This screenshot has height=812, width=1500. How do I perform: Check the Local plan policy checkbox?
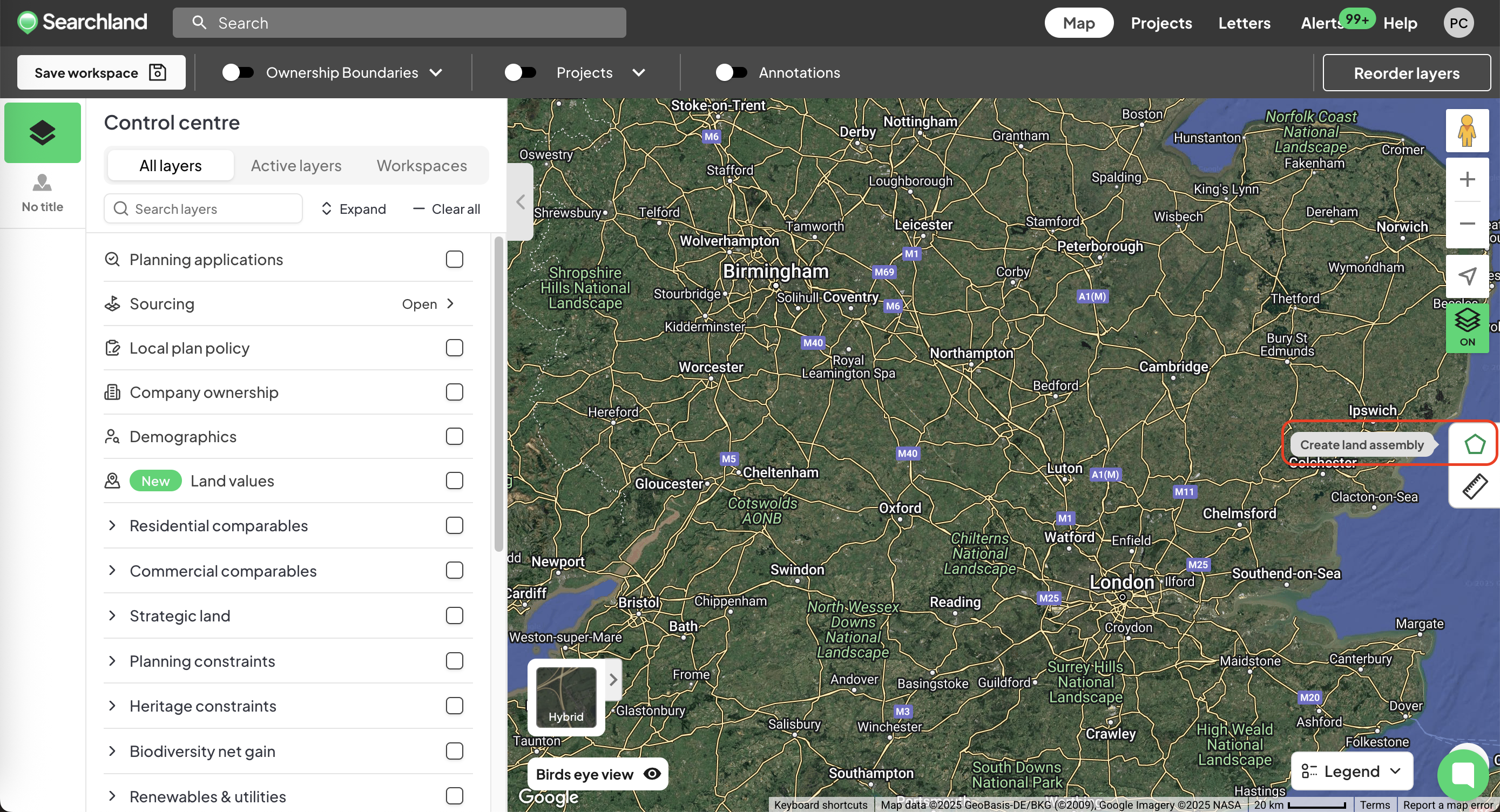(x=454, y=348)
